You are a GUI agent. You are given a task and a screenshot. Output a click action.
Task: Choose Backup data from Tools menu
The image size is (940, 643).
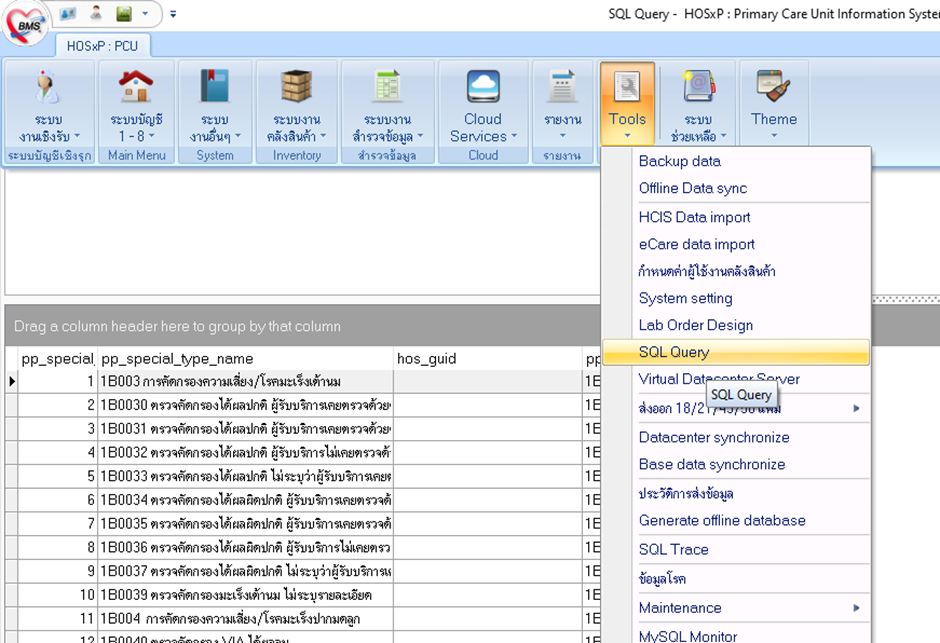click(x=736, y=161)
